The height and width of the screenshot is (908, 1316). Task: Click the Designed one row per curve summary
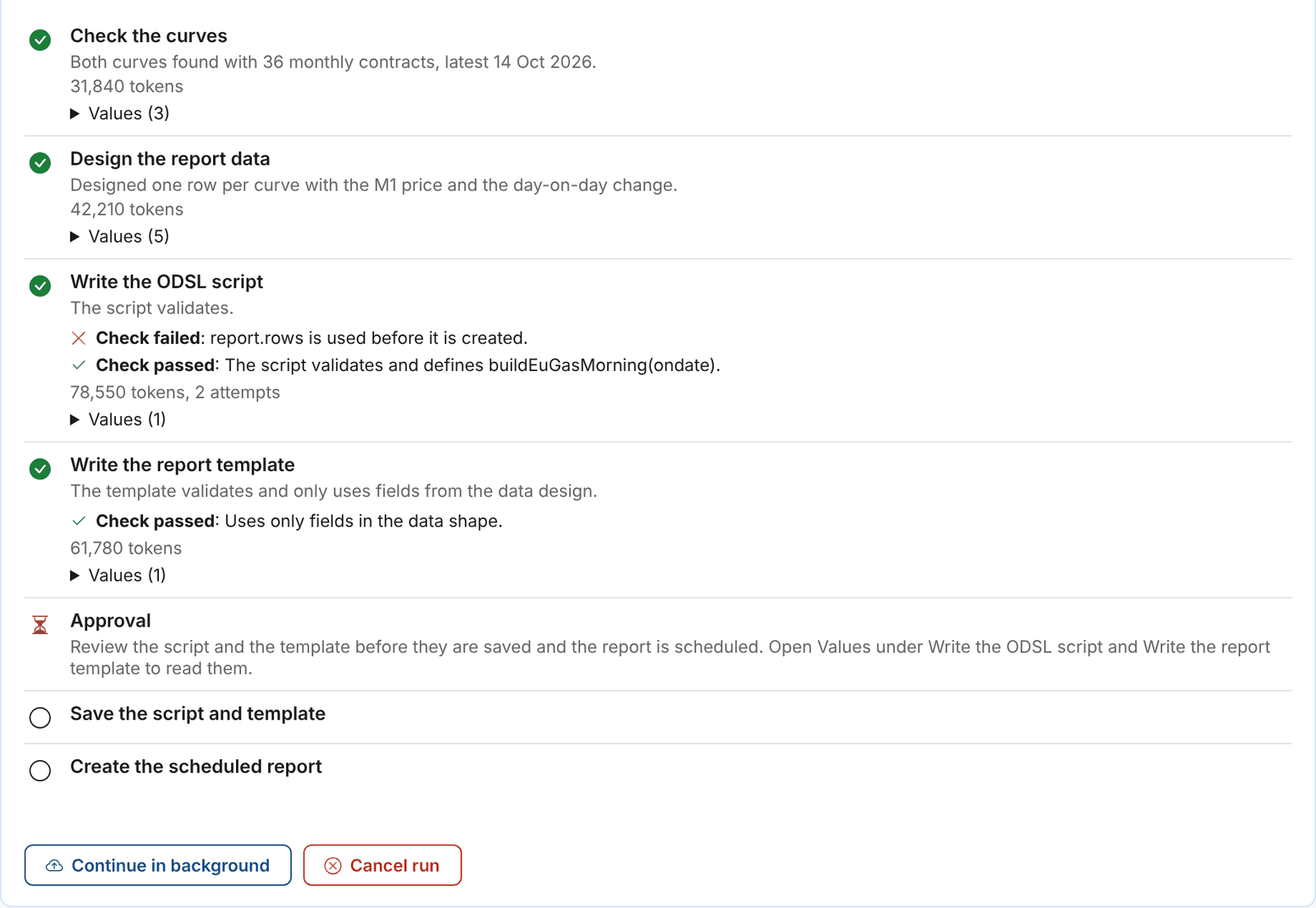click(x=374, y=185)
